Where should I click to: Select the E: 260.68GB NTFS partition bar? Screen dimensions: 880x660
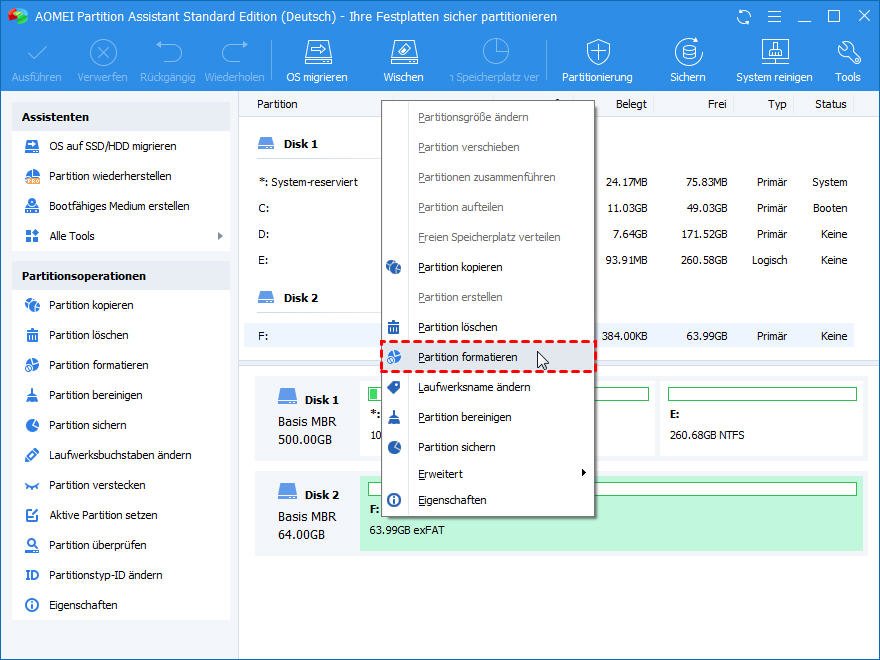(762, 418)
